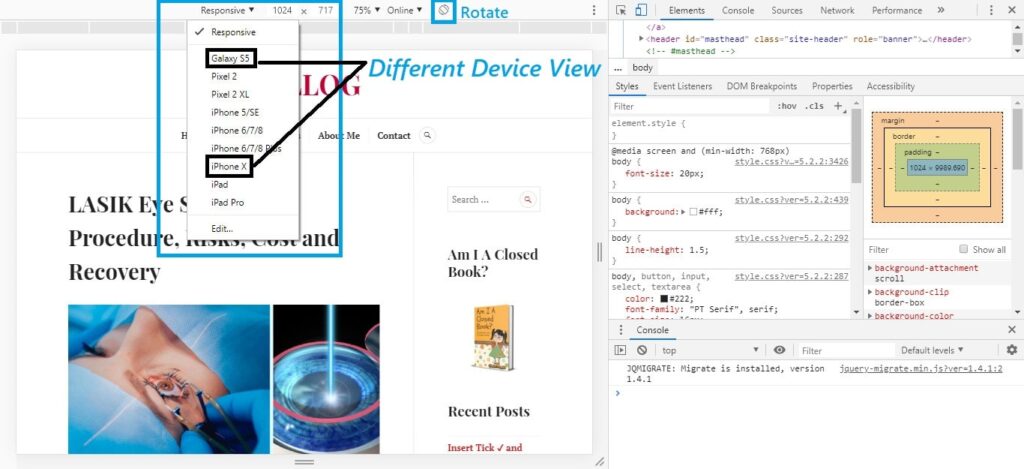Open DevTools customize three-dot menu
This screenshot has height=469, width=1024.
(991, 10)
